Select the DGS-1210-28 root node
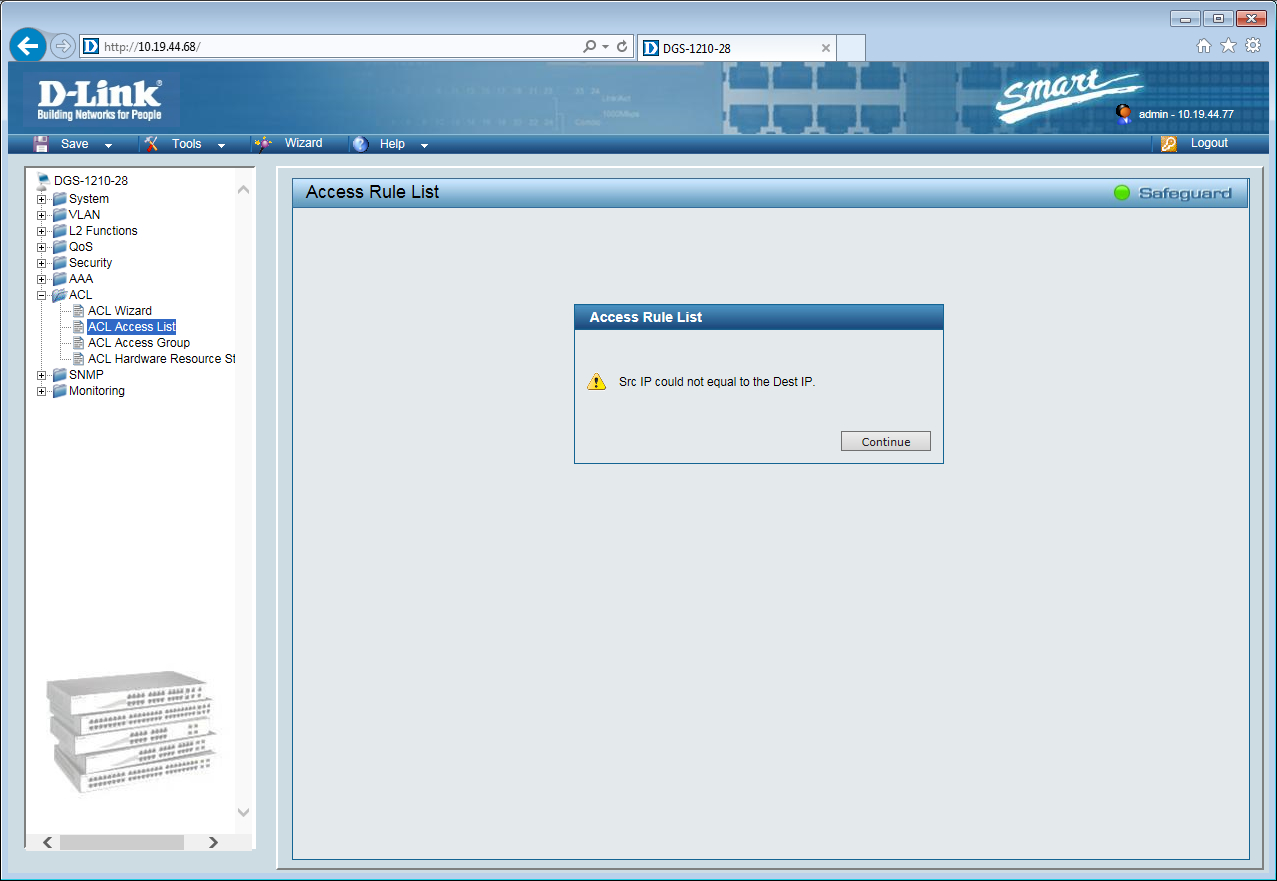Image resolution: width=1277 pixels, height=881 pixels. pos(91,181)
